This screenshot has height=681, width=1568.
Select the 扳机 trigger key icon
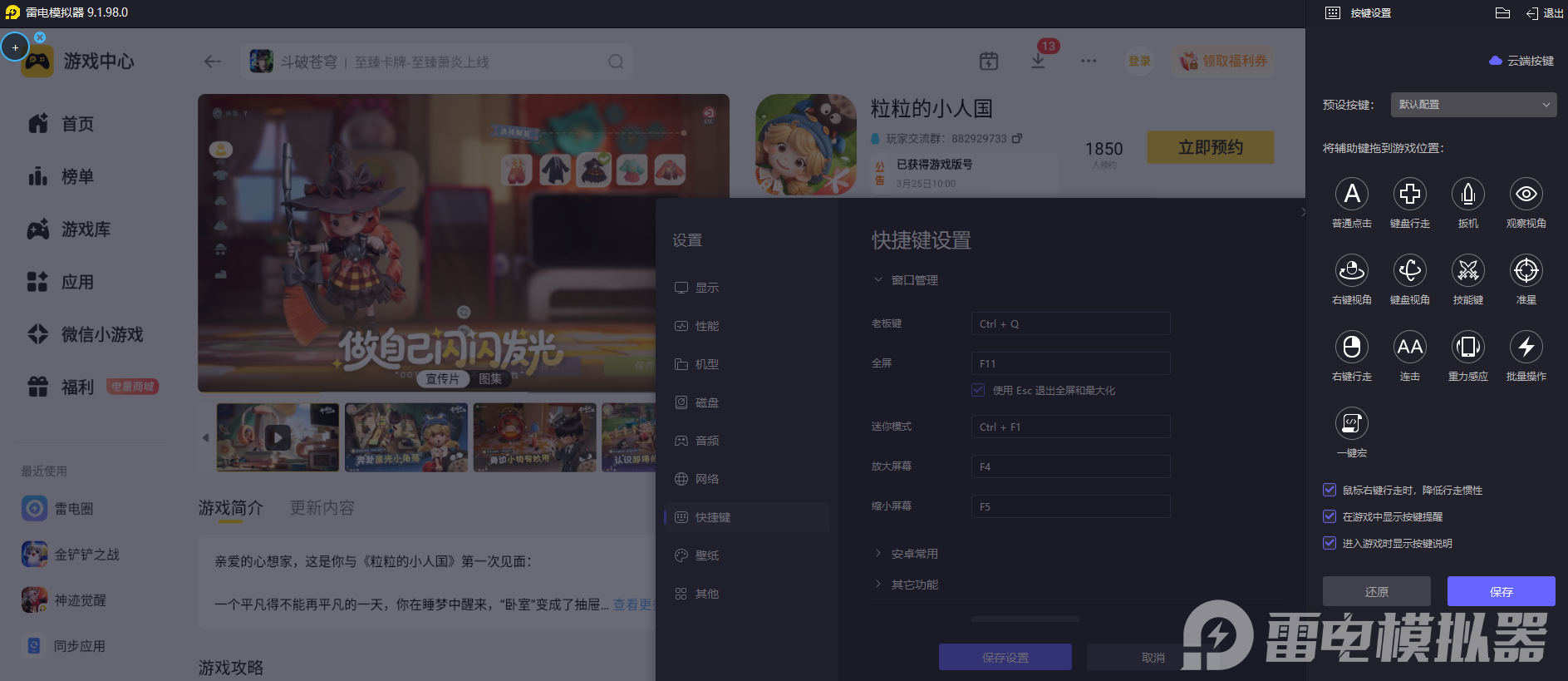pos(1467,195)
